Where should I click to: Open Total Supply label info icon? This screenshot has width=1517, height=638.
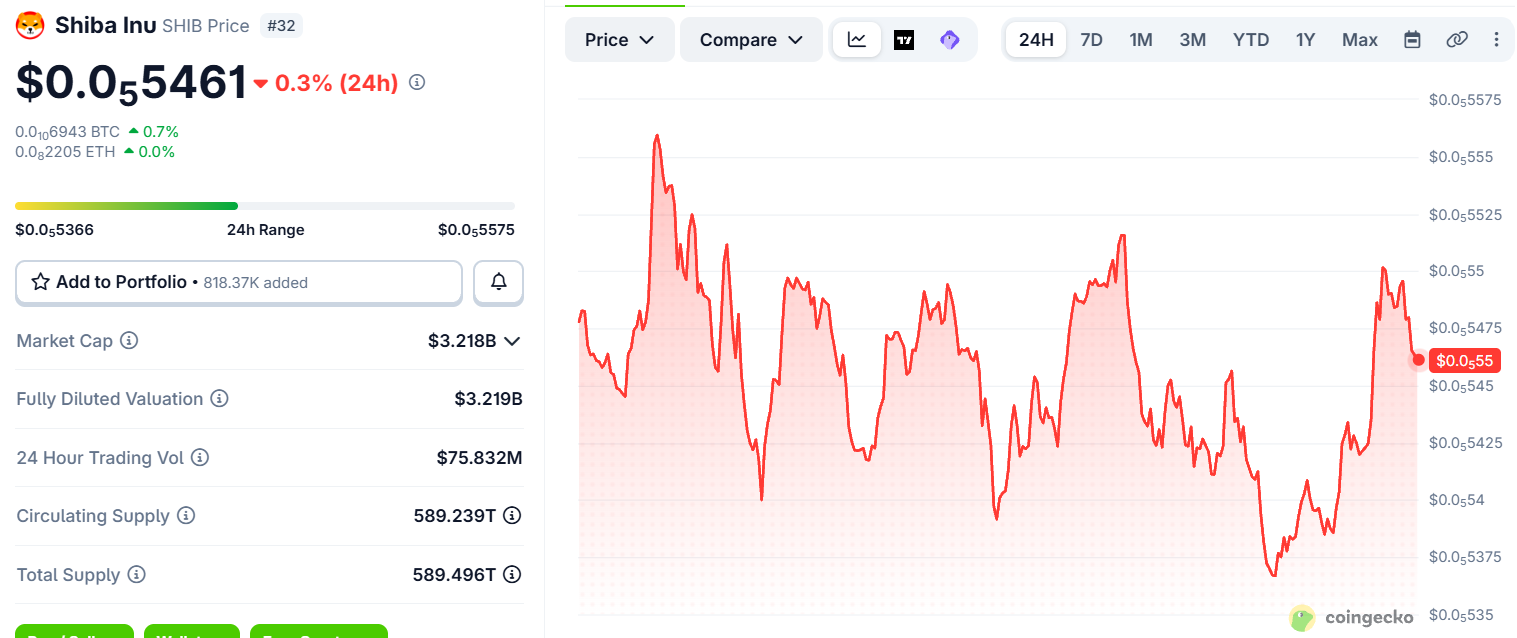136,574
